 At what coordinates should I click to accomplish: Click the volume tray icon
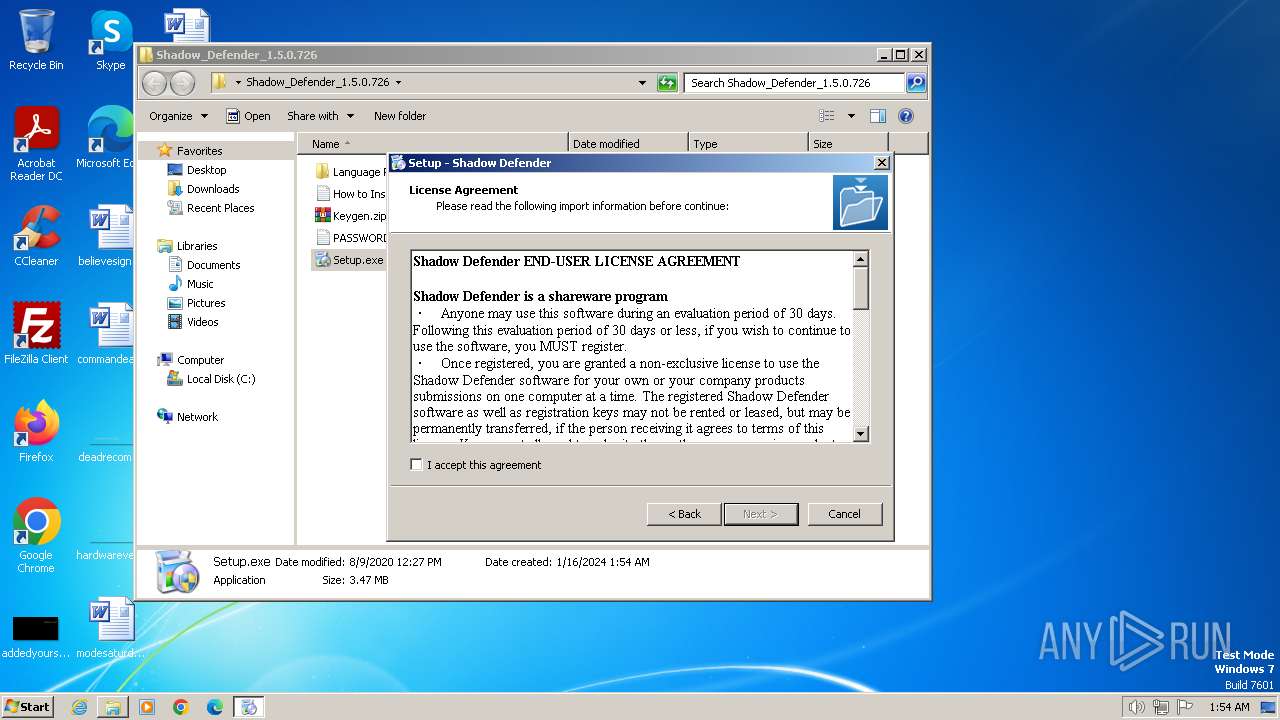(x=1136, y=707)
